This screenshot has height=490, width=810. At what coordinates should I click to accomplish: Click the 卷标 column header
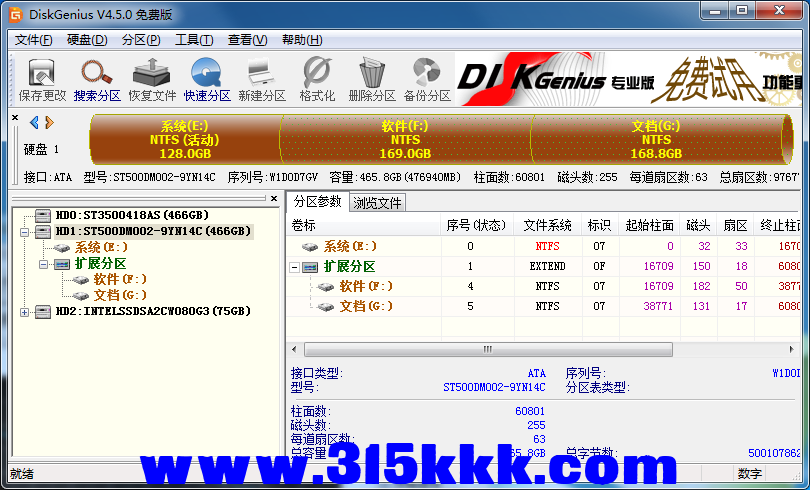364,225
